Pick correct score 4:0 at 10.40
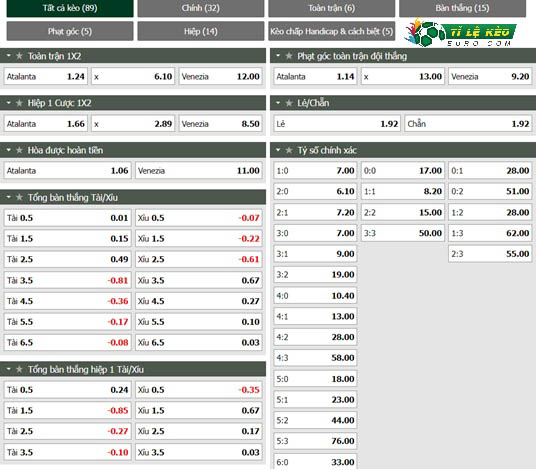Viewport: 536px width, 470px height. click(315, 295)
